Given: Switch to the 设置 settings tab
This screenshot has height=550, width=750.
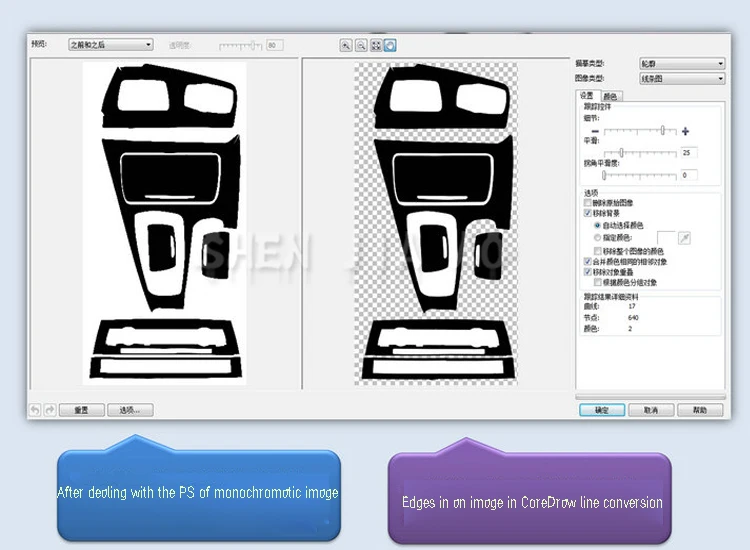Looking at the screenshot, I should pos(587,96).
